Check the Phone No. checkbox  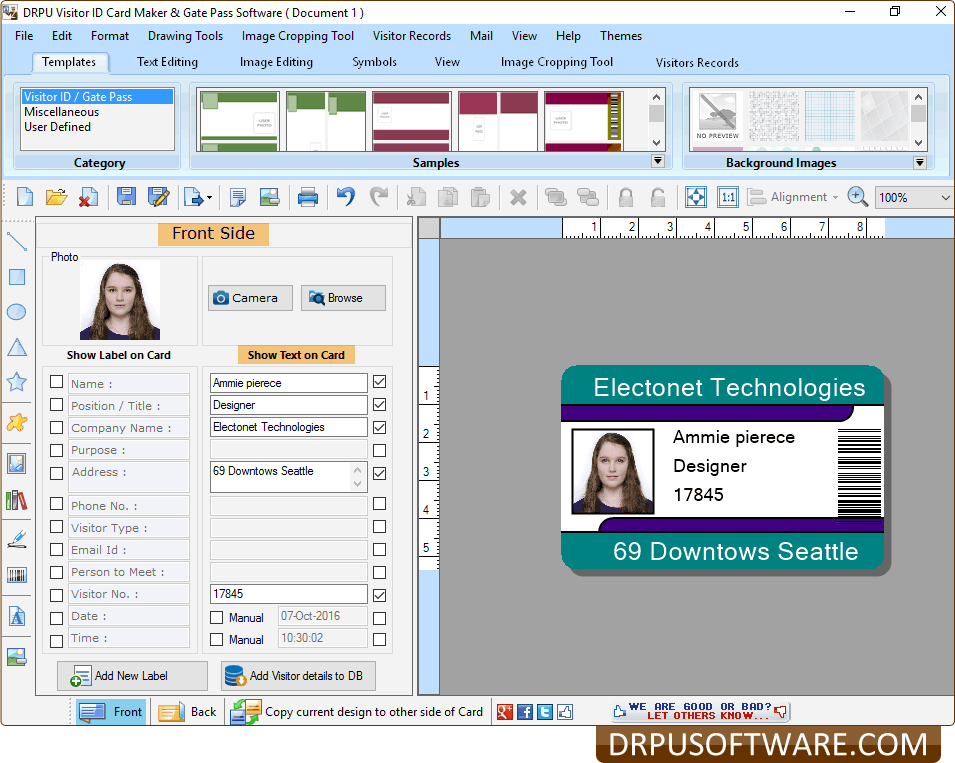click(56, 505)
